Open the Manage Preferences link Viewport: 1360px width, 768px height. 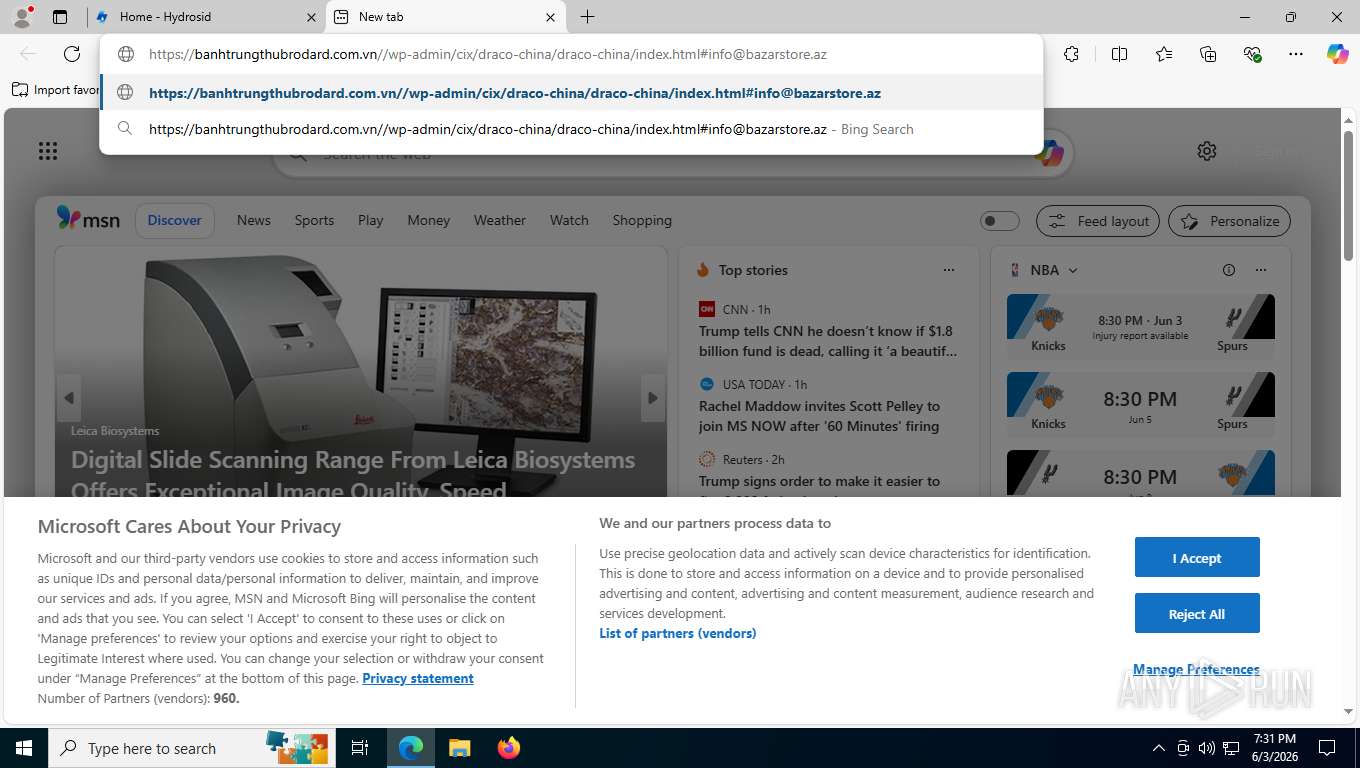point(1196,669)
